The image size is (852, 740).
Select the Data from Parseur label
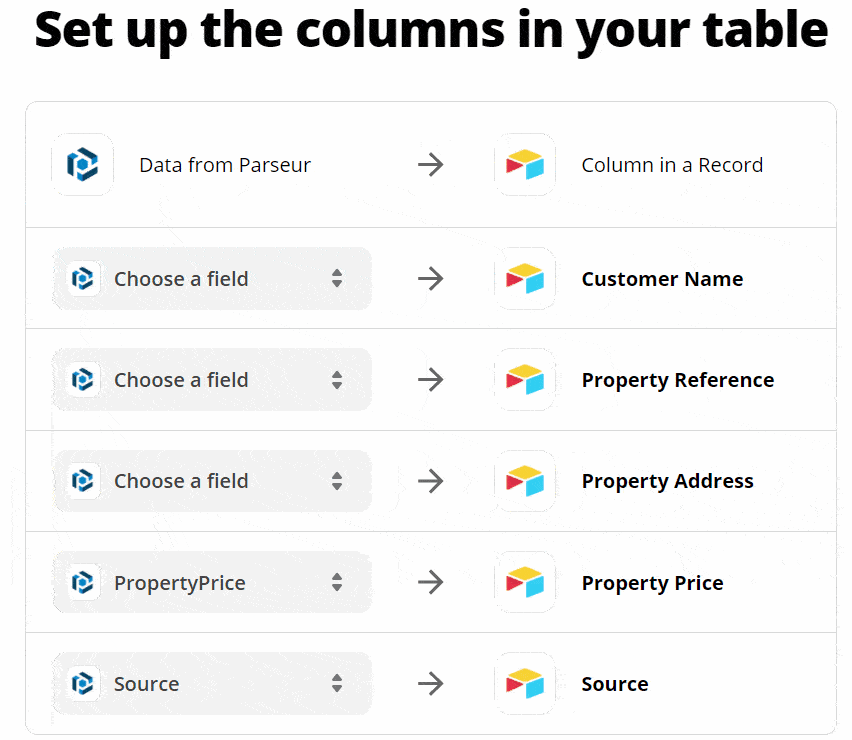(x=225, y=164)
